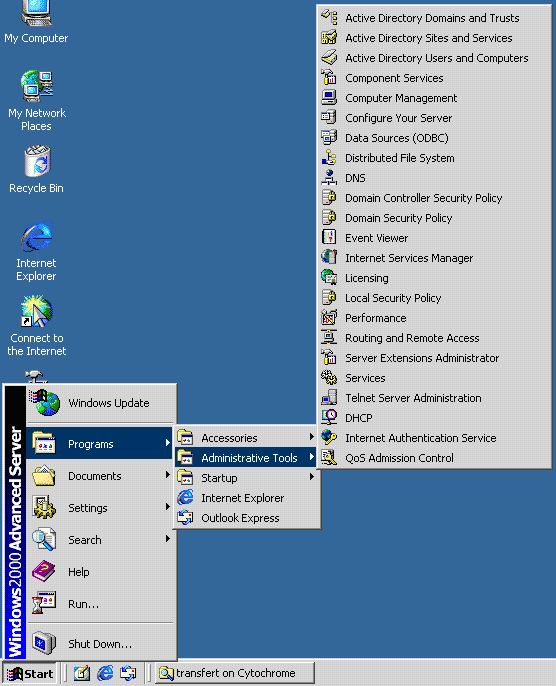Open Windows Update from Start menu
The height and width of the screenshot is (686, 556).
click(101, 403)
